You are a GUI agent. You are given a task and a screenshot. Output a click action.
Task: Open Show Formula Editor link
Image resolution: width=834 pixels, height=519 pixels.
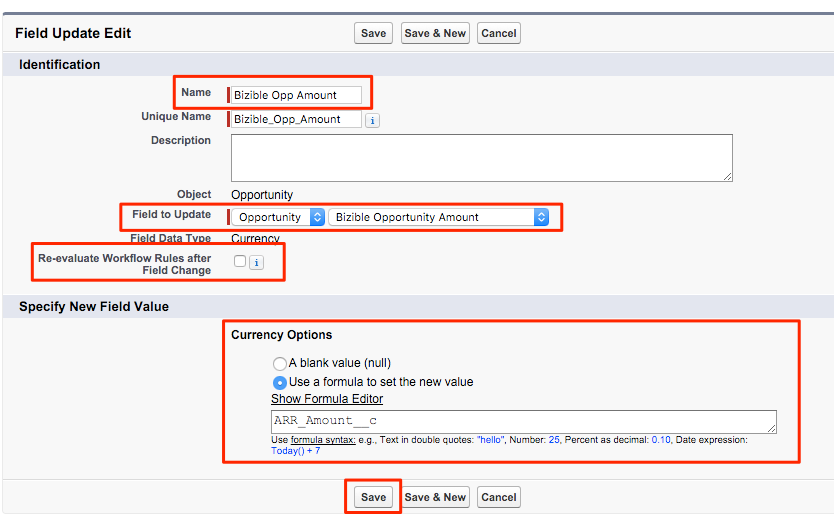(x=326, y=399)
